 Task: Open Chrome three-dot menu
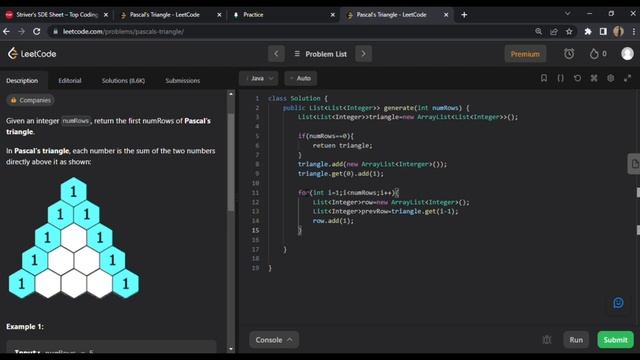click(633, 31)
